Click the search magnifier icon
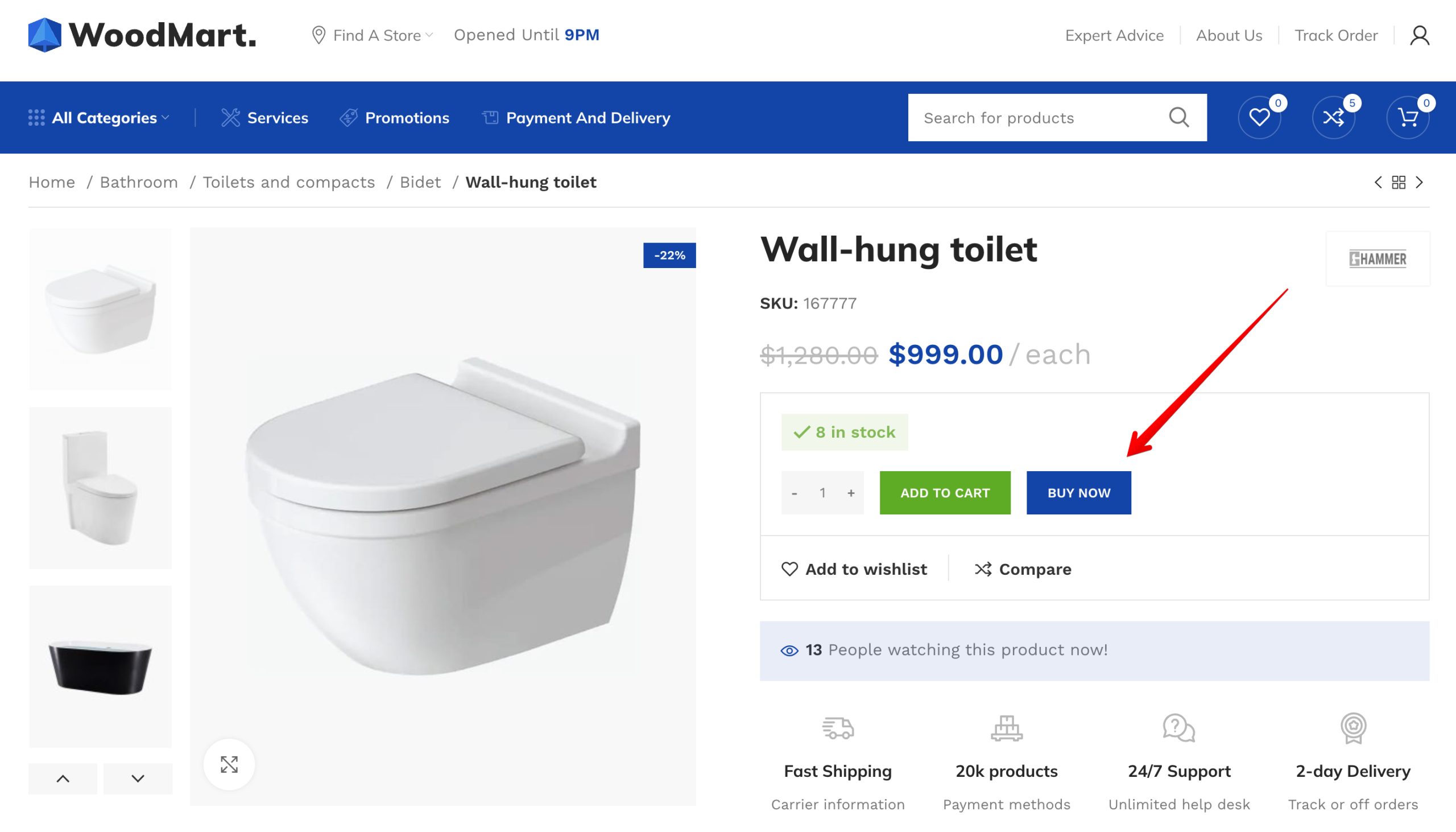The width and height of the screenshot is (1456, 832). click(x=1178, y=118)
